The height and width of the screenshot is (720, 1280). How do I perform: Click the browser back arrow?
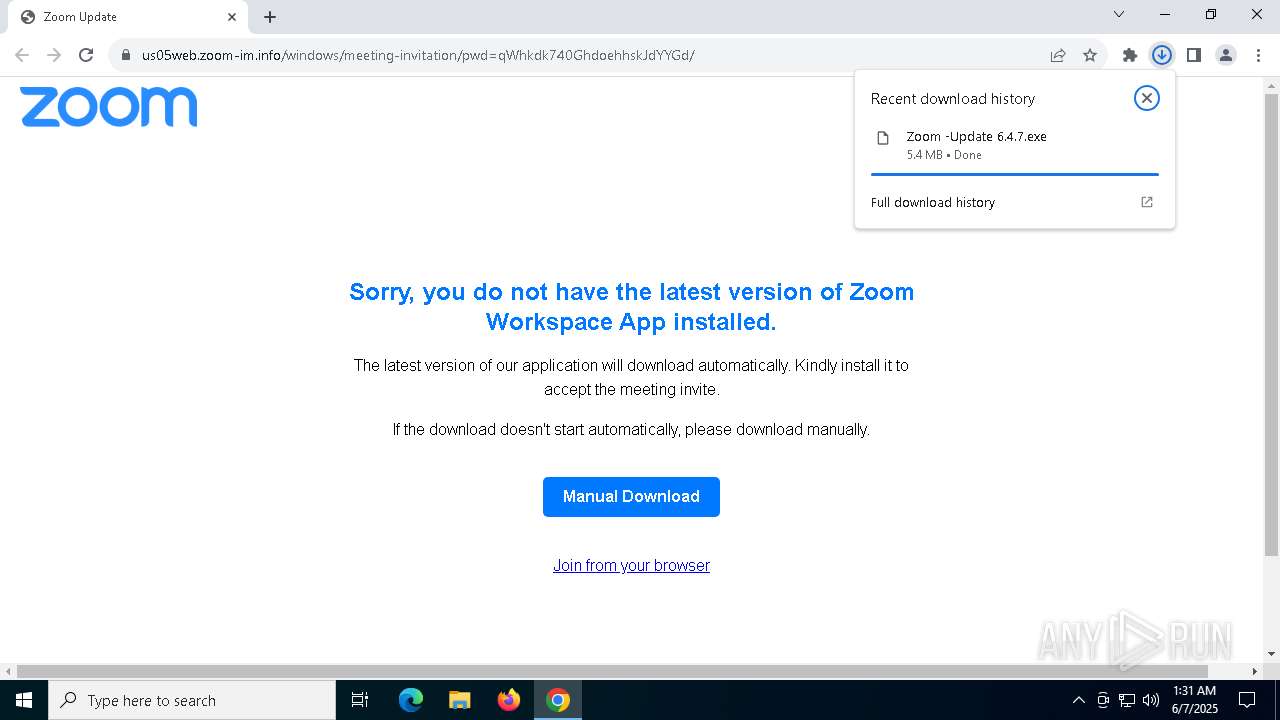(x=22, y=55)
